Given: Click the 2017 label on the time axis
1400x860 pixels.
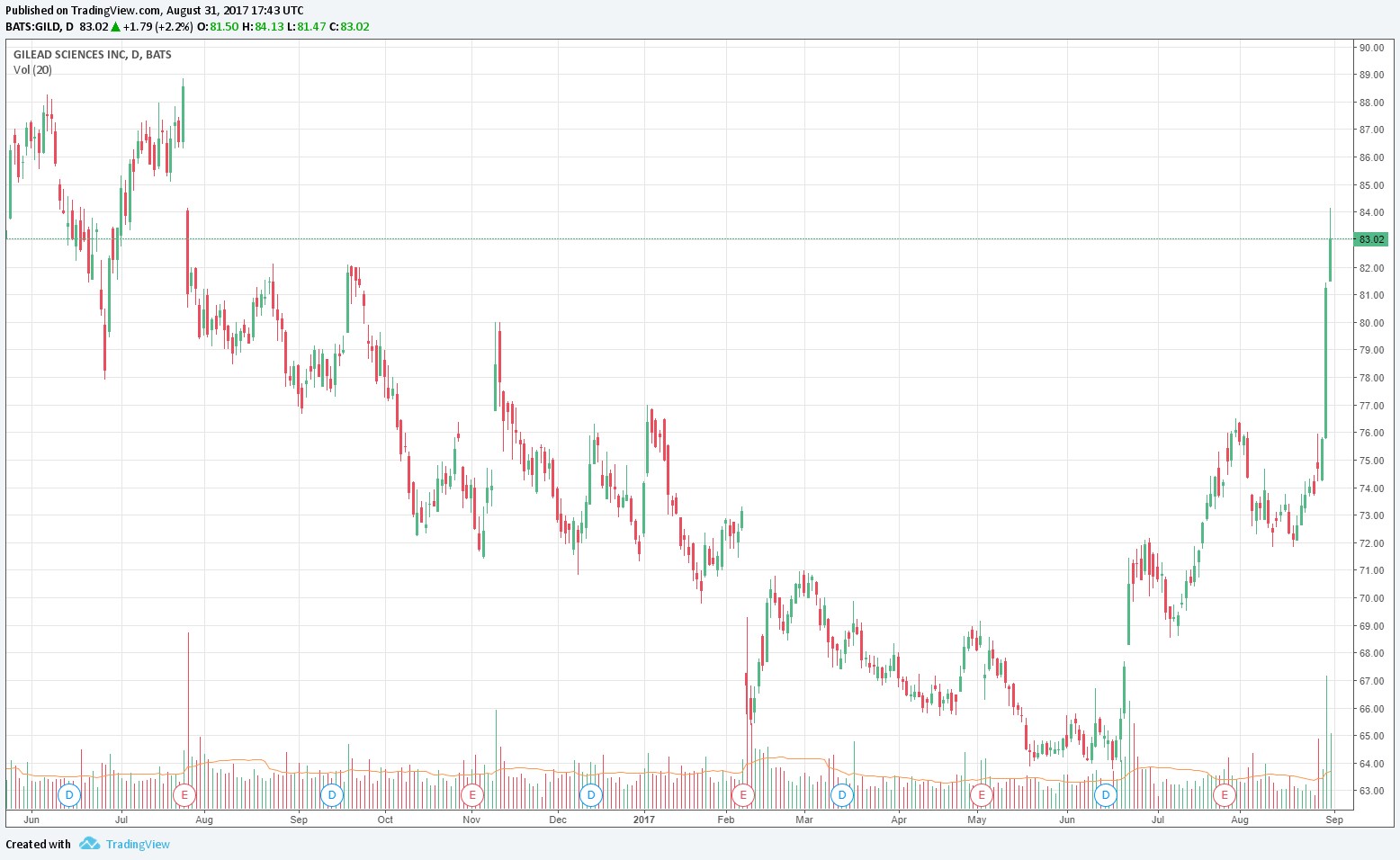Looking at the screenshot, I should pos(643,820).
